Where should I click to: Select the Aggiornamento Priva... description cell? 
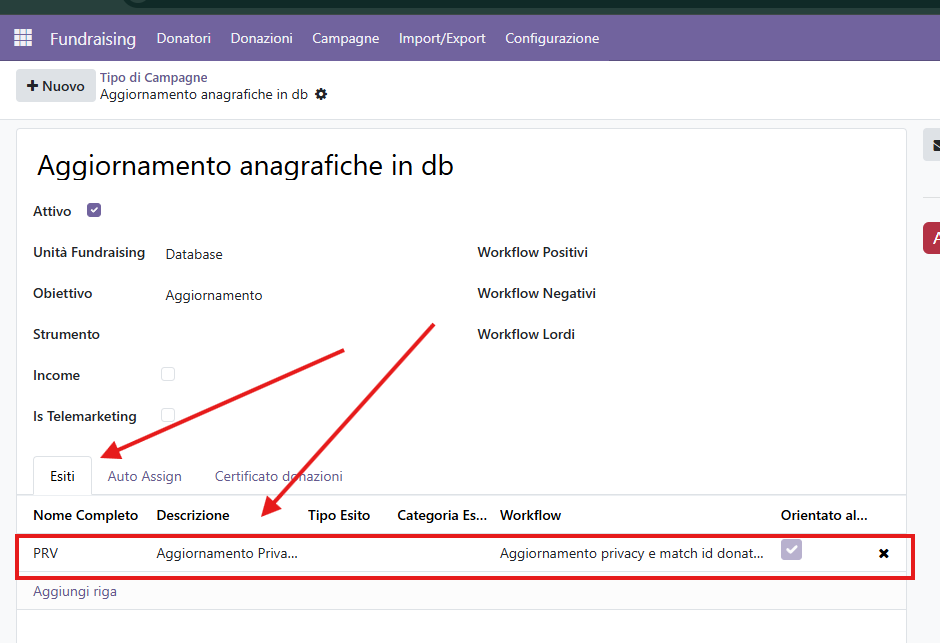click(x=227, y=553)
